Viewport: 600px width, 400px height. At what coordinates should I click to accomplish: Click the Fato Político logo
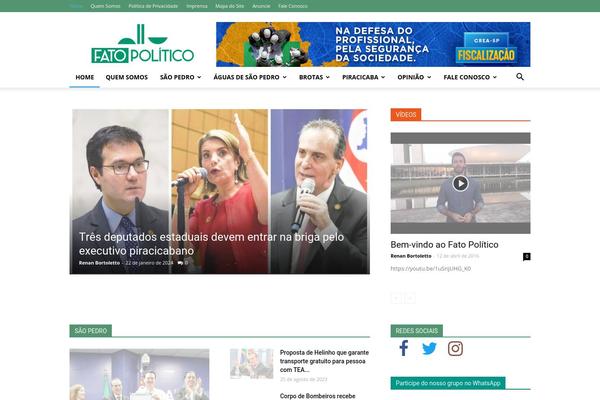[x=142, y=44]
